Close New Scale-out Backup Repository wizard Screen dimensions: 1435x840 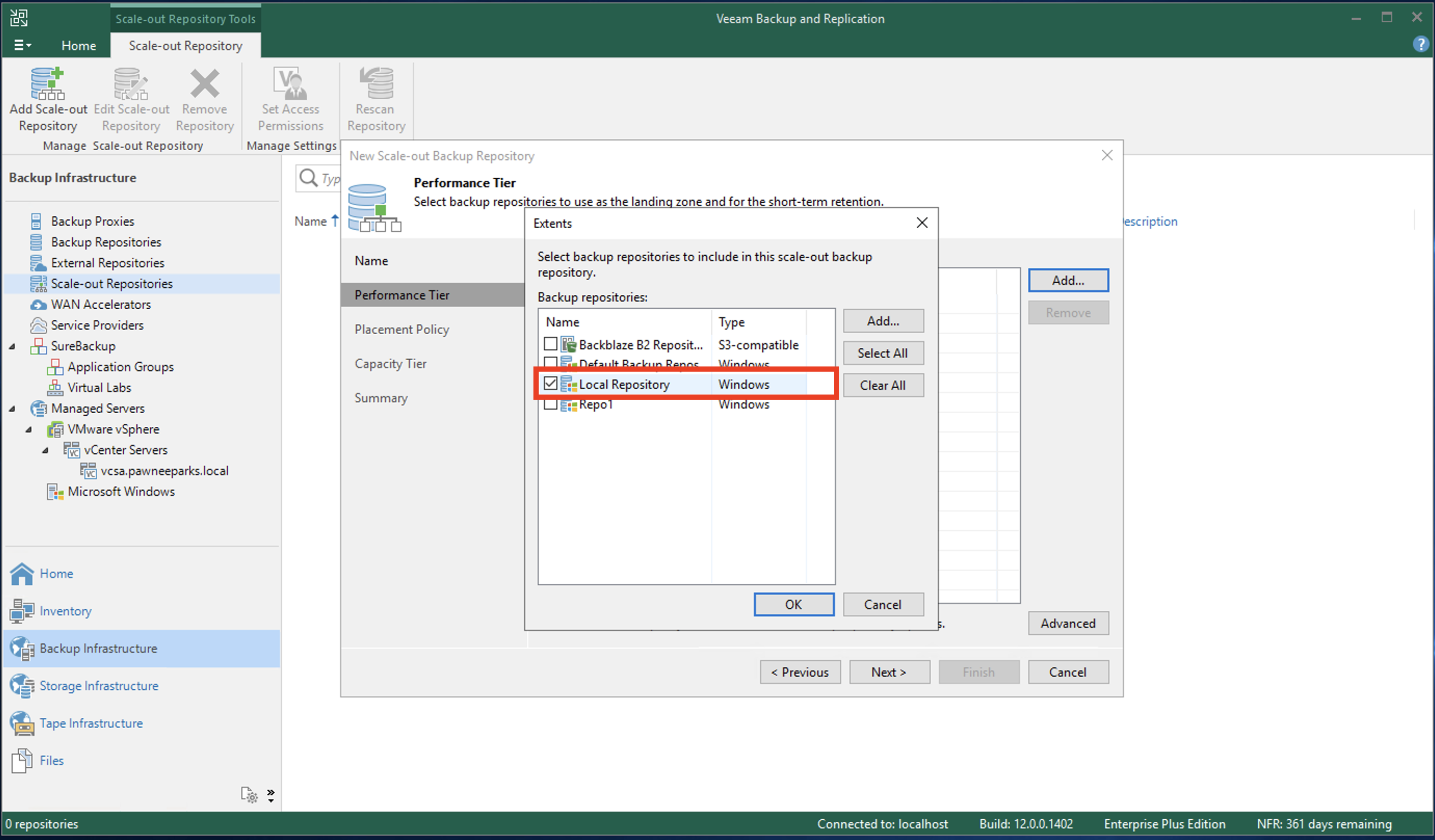(1106, 155)
